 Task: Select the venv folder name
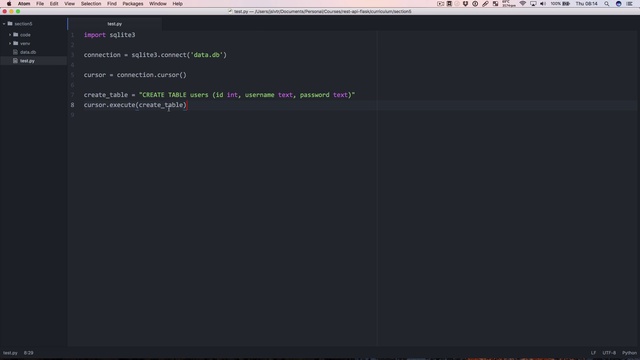25,44
